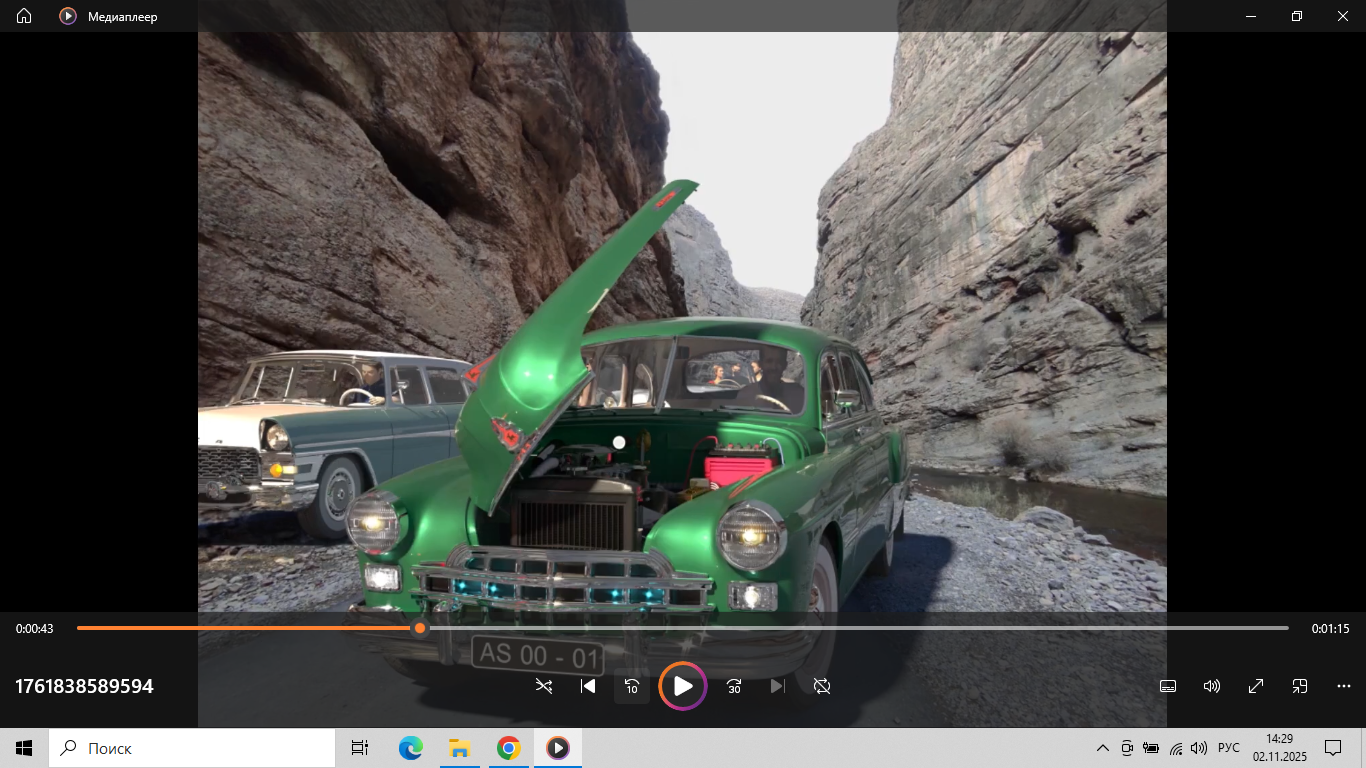Open subtitles and captions options
This screenshot has width=1366, height=768.
(x=1167, y=686)
